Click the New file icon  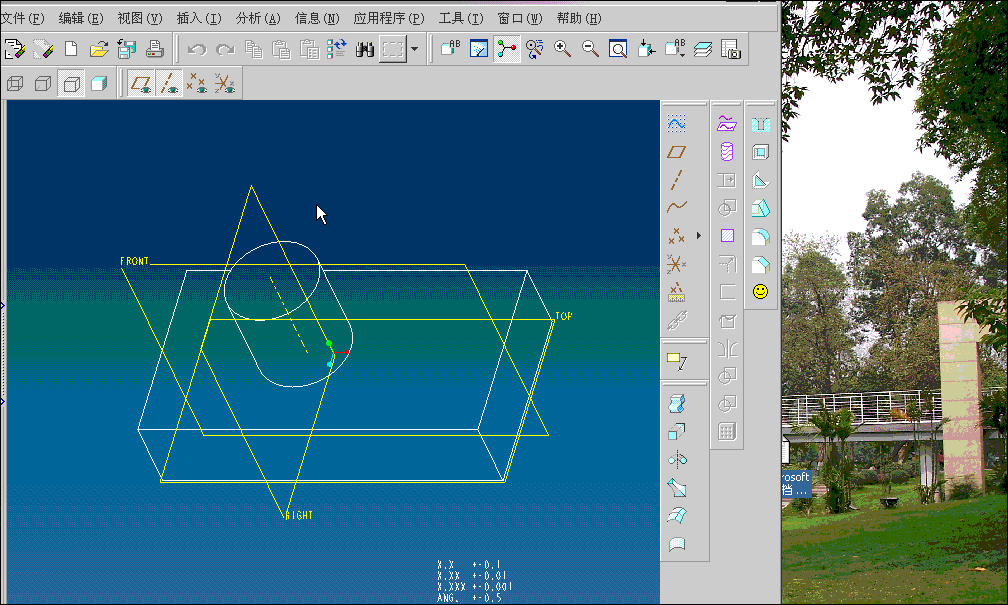tap(71, 49)
